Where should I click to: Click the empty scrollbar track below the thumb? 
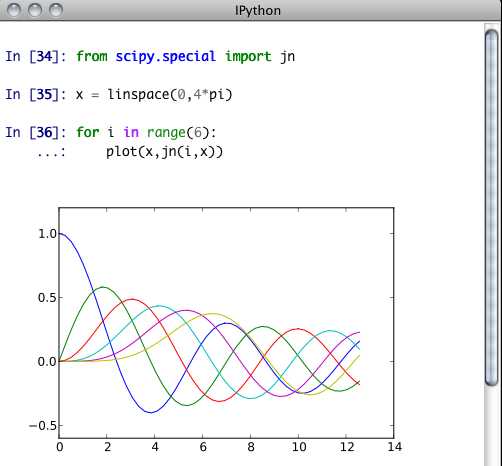[x=492, y=426]
